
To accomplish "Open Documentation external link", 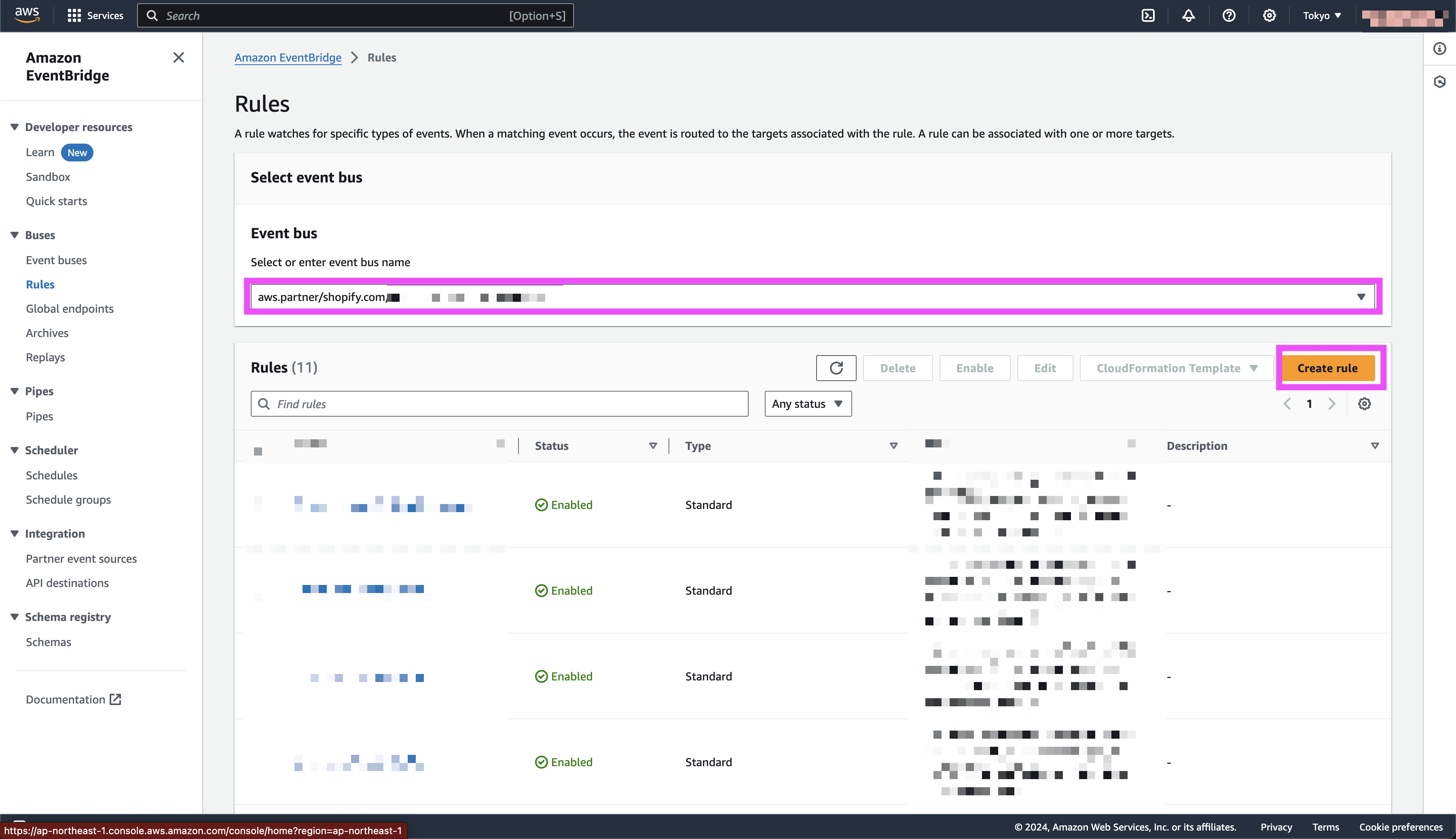I will (x=73, y=699).
